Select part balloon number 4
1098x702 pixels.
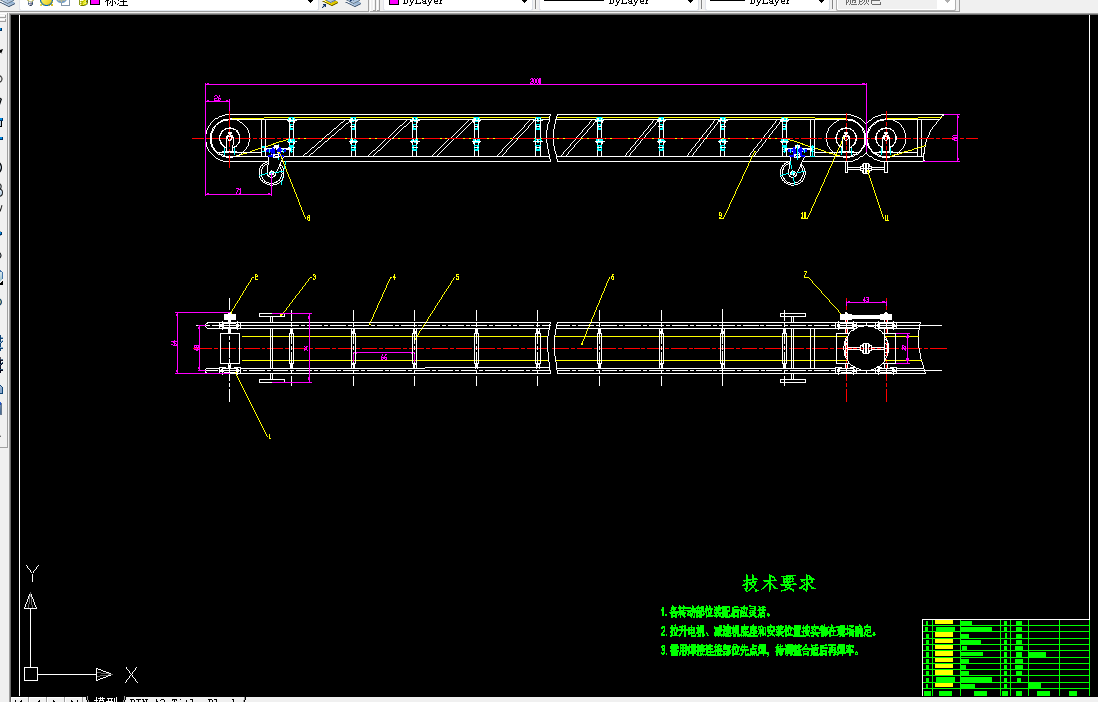(x=394, y=277)
